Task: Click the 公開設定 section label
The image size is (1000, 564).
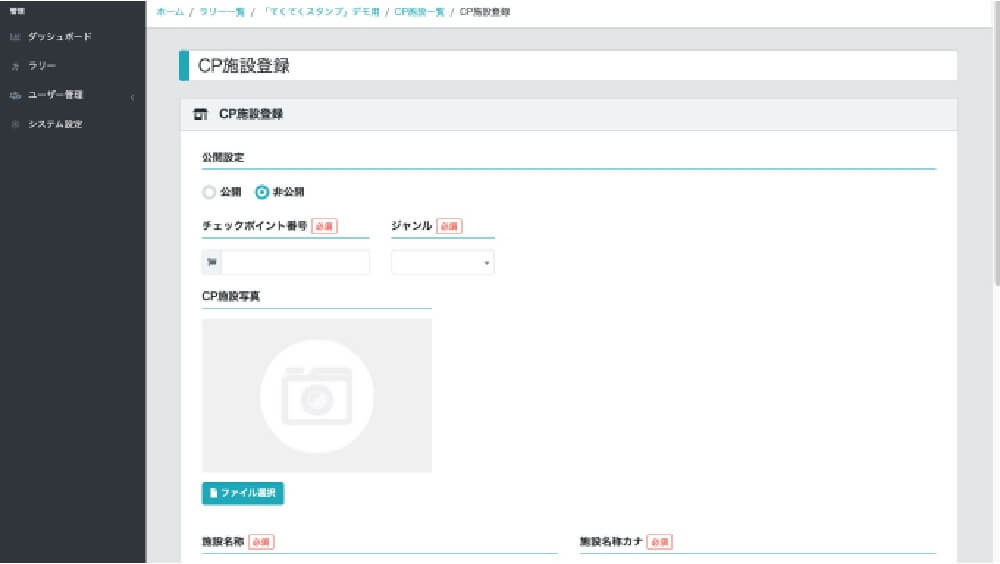Action: [223, 158]
